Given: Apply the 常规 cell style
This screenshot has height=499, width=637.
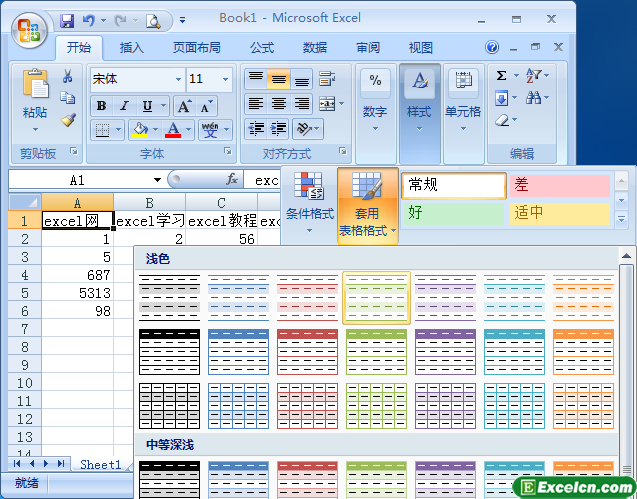Looking at the screenshot, I should tap(454, 186).
